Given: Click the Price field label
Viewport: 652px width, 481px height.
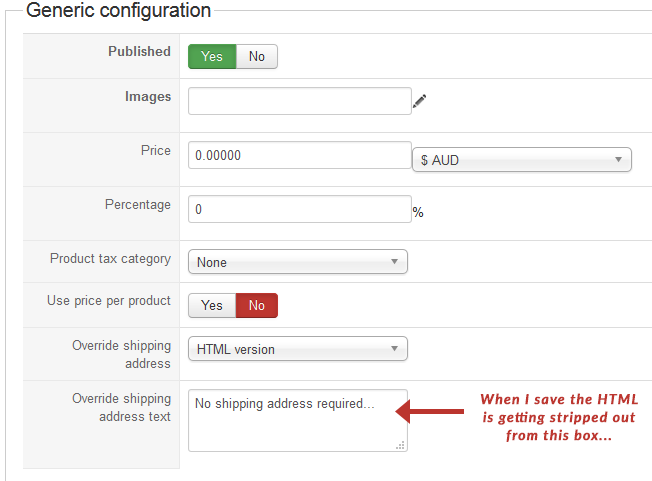Looking at the screenshot, I should pyautogui.click(x=155, y=151).
